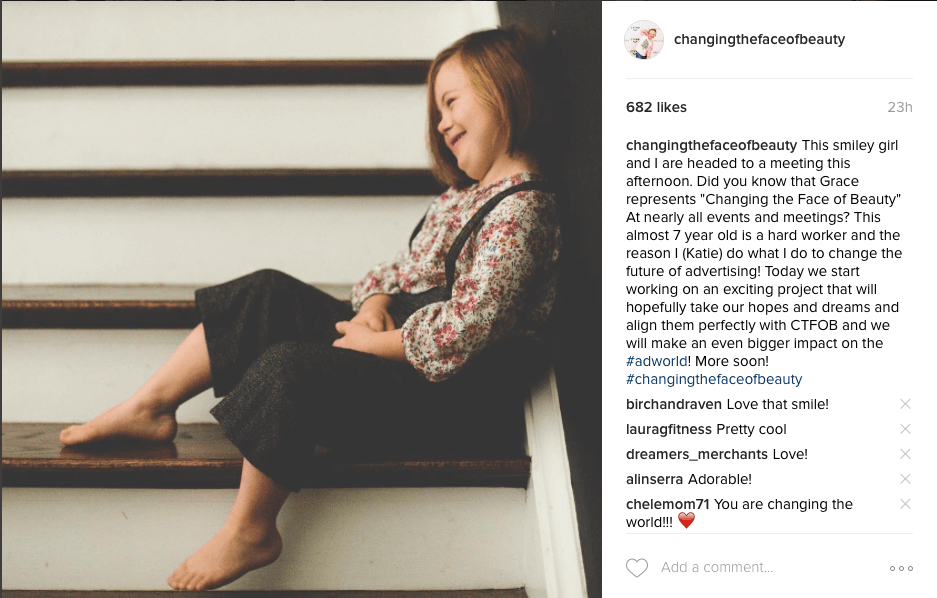Remove the alinserra comment with X

pyautogui.click(x=905, y=479)
